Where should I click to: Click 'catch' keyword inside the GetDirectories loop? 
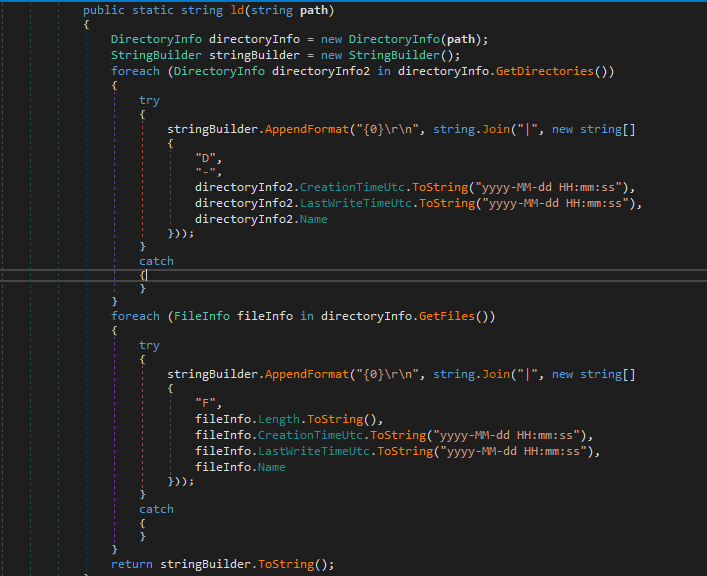coord(156,261)
